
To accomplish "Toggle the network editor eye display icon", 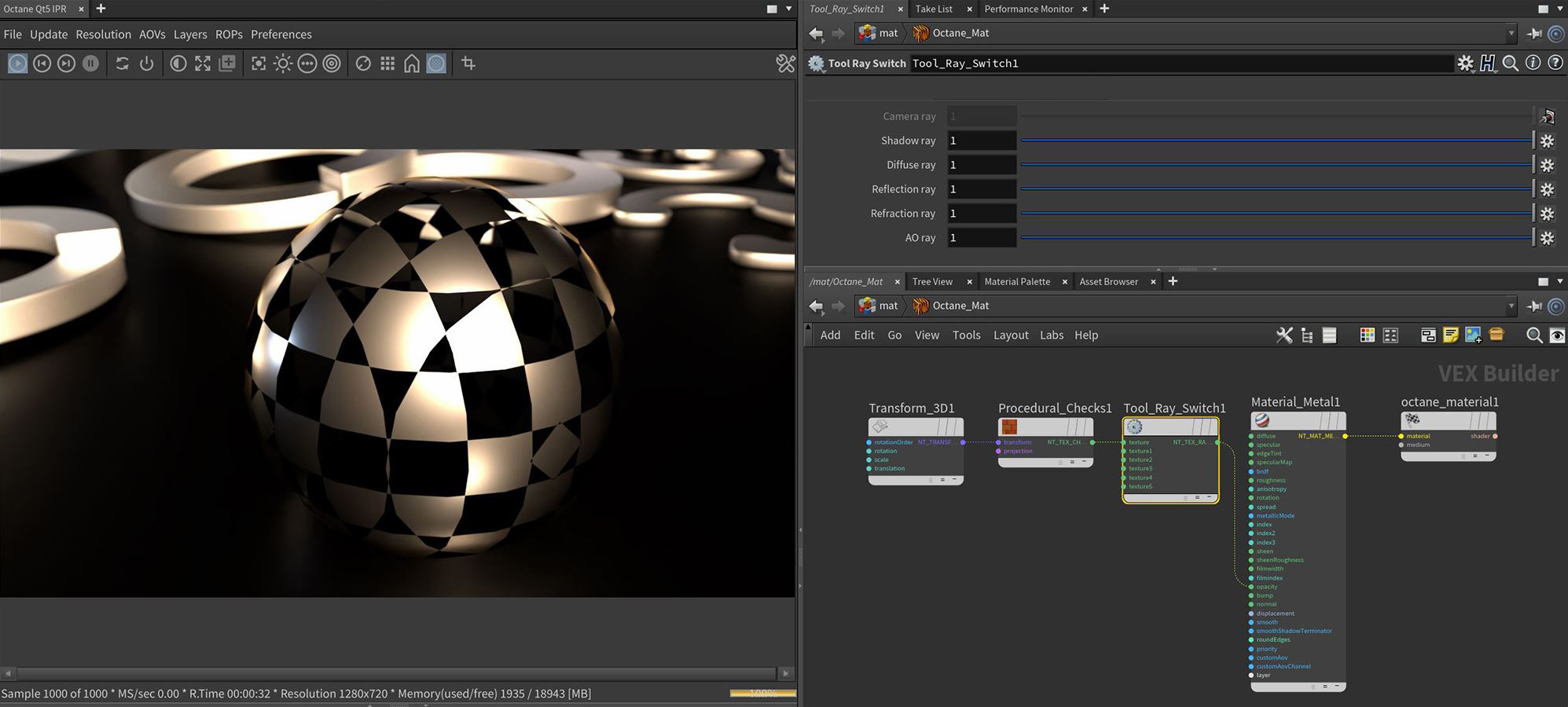I will click(1556, 335).
